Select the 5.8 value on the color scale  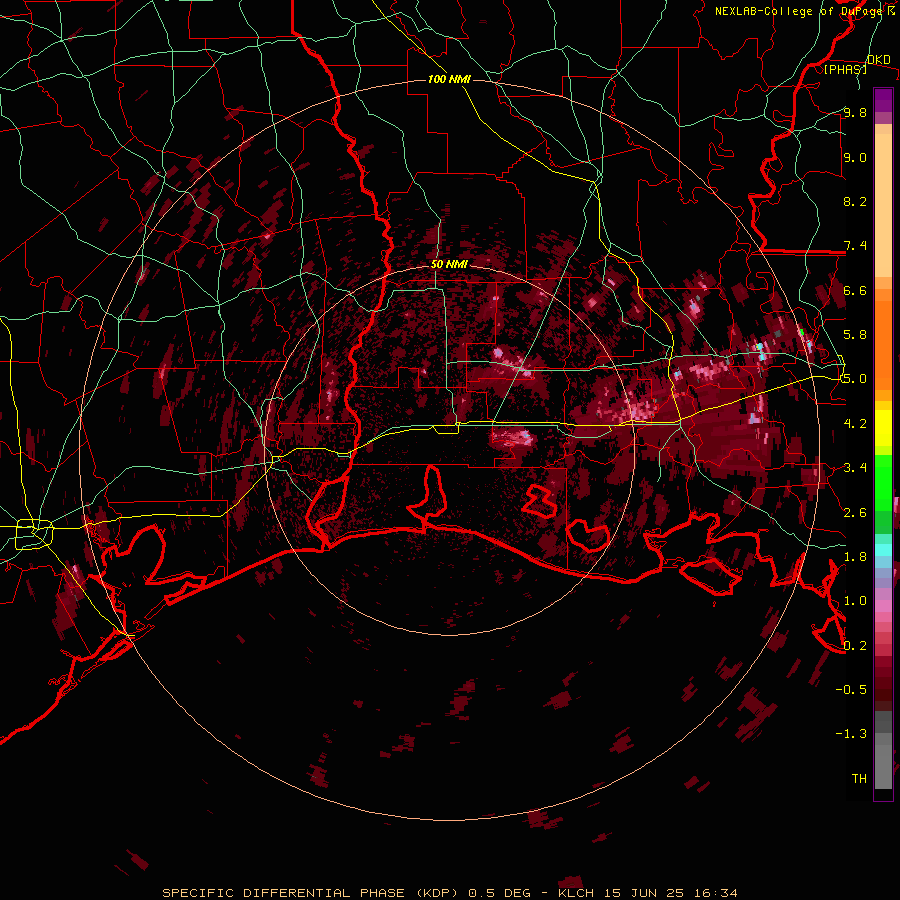coord(855,334)
